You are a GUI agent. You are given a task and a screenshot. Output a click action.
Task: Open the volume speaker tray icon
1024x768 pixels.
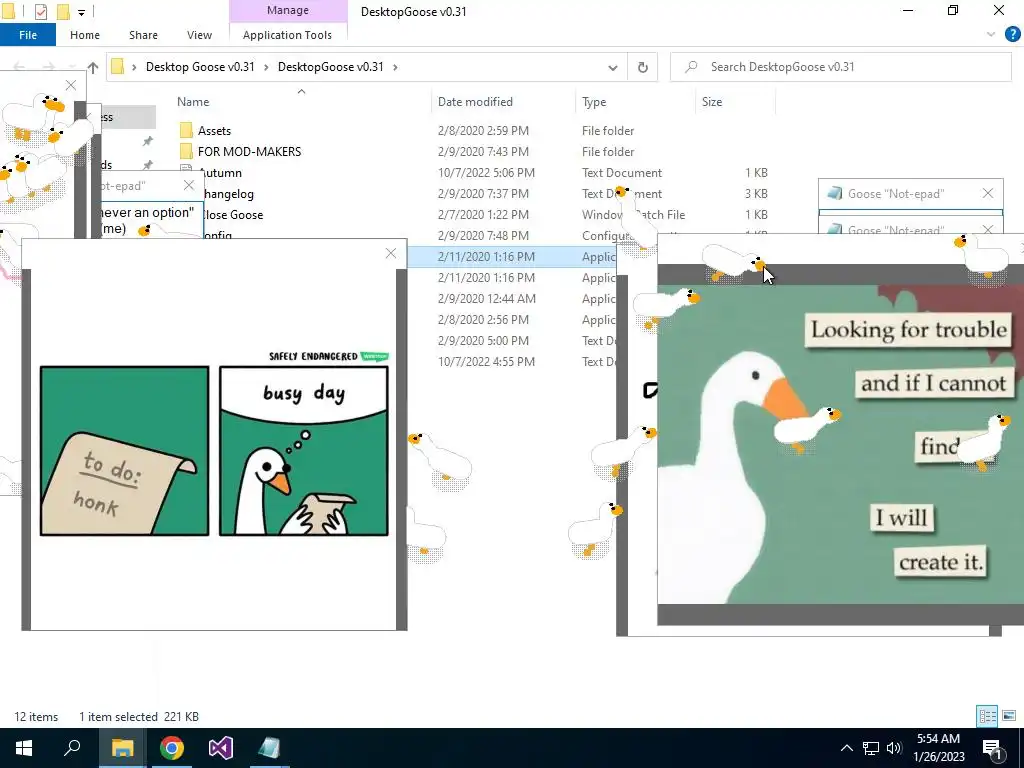(894, 748)
